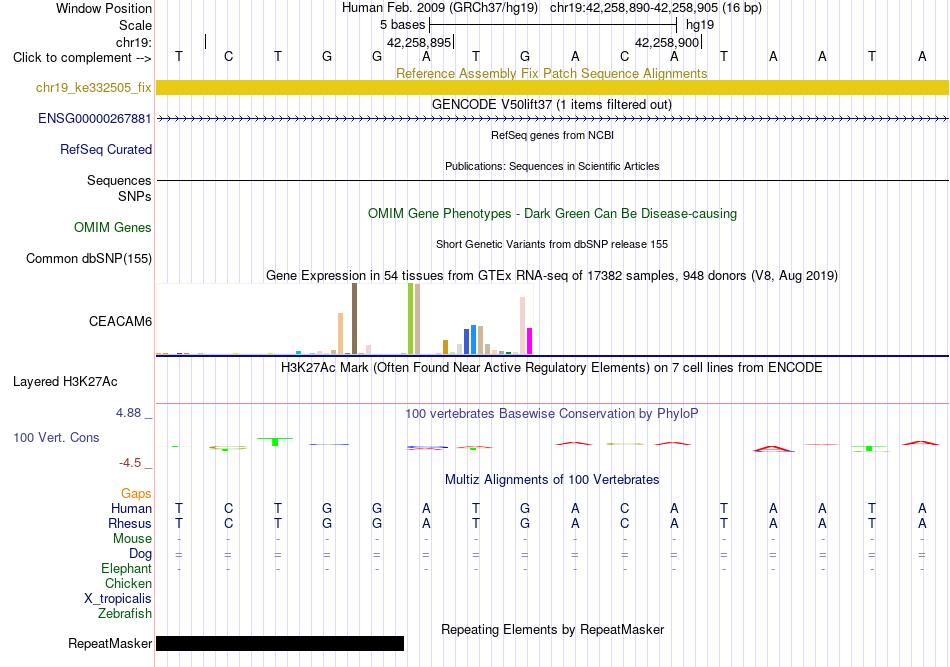Click the Gaps row label
Image resolution: width=950 pixels, height=667 pixels.
(136, 494)
